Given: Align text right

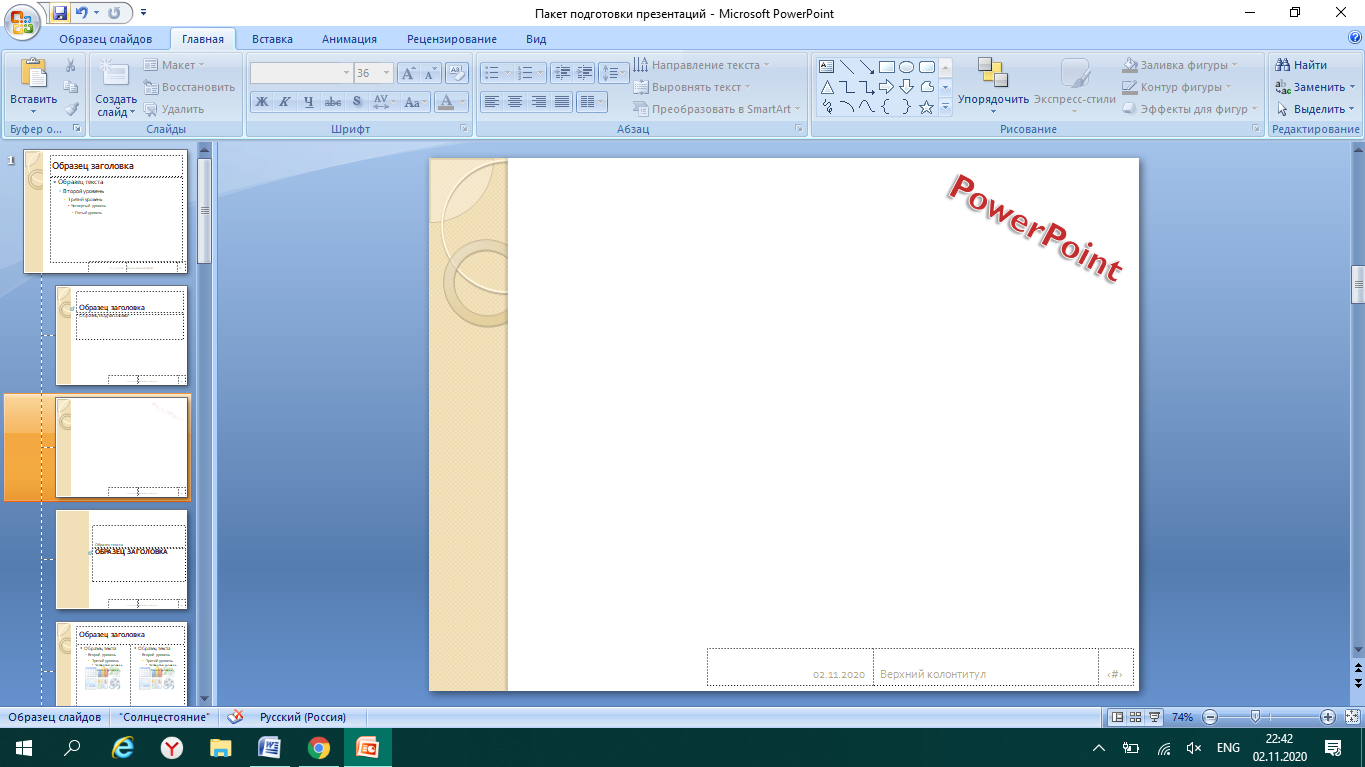Looking at the screenshot, I should (539, 102).
